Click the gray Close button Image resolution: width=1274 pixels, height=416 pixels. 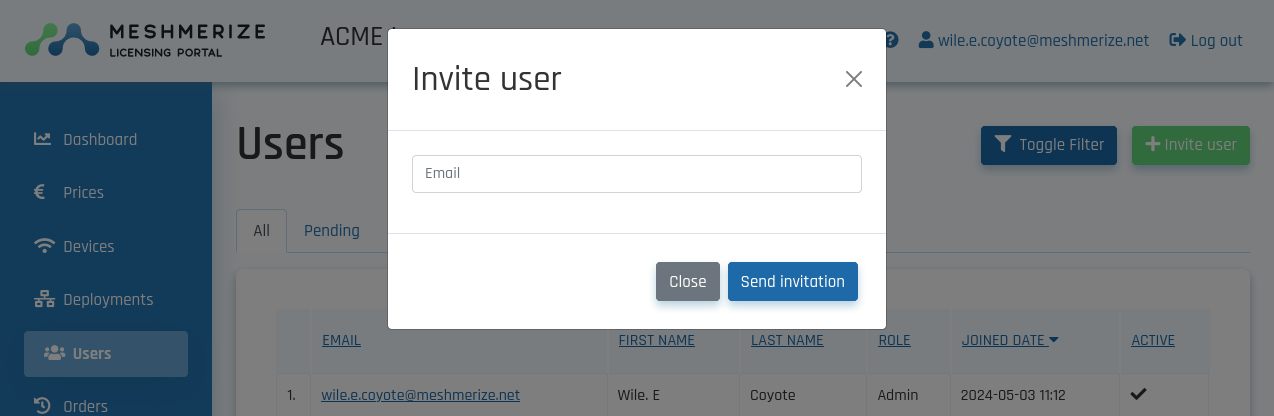(687, 282)
